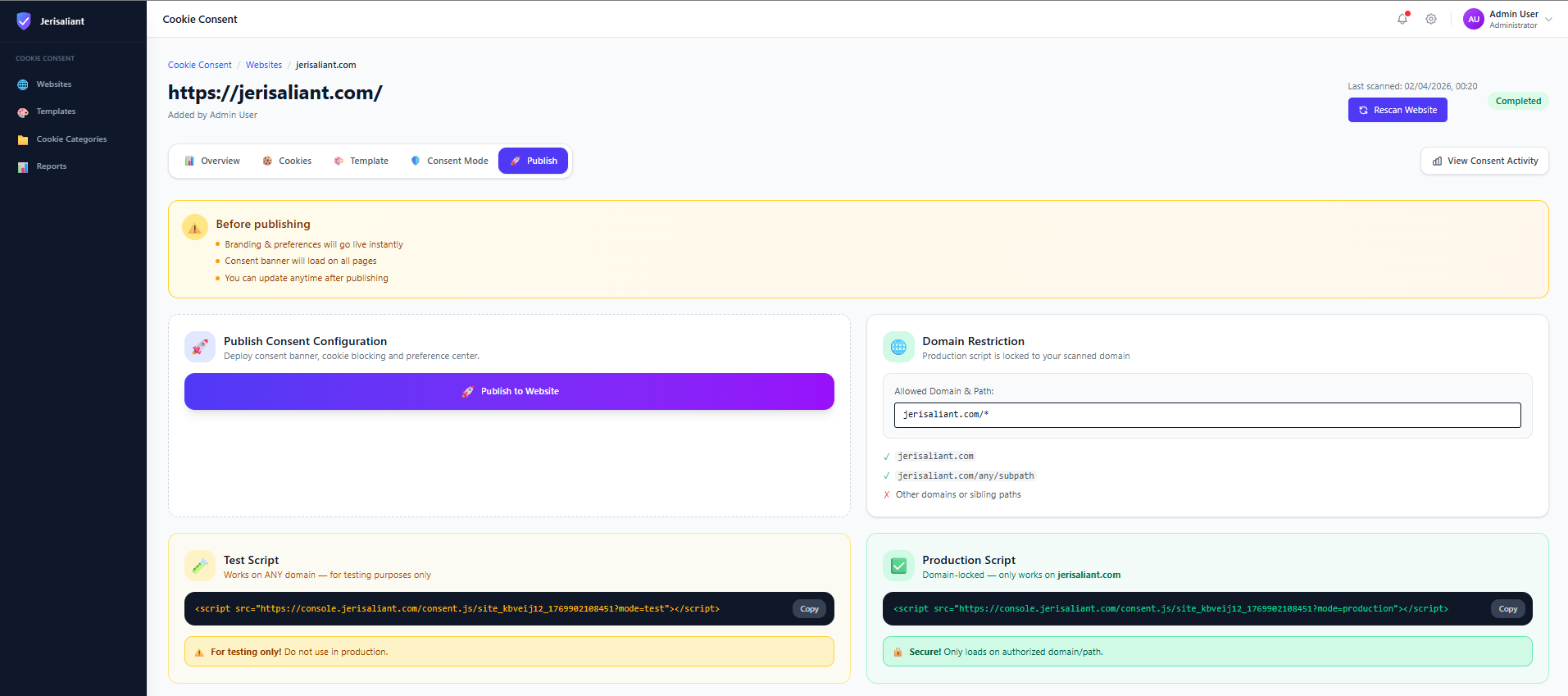
Task: Open settings via the gear icon
Action: coord(1431,19)
